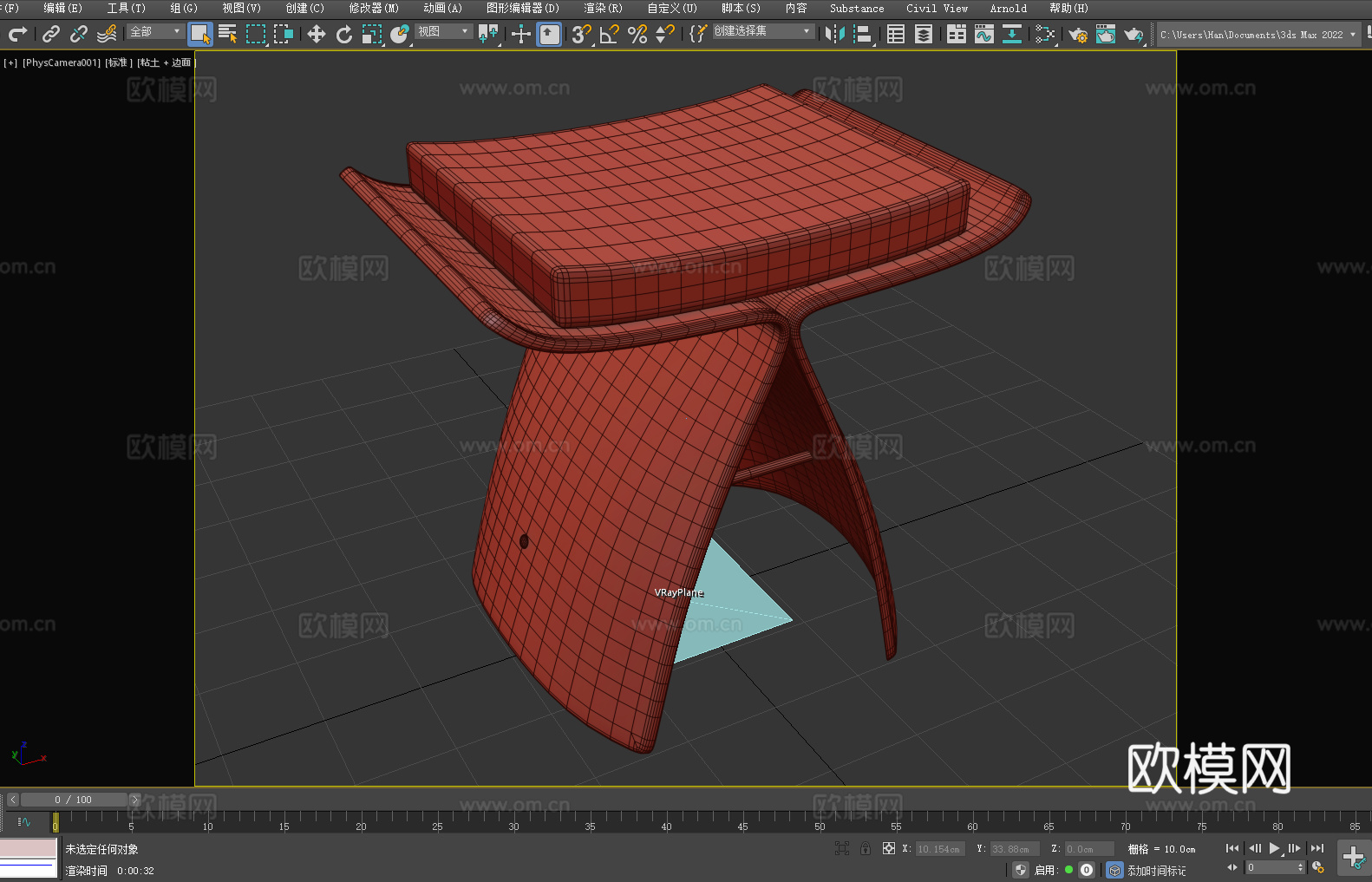Open the 创建选择集 named selection dropdown
Screen dimensions: 1372x882
763,31
